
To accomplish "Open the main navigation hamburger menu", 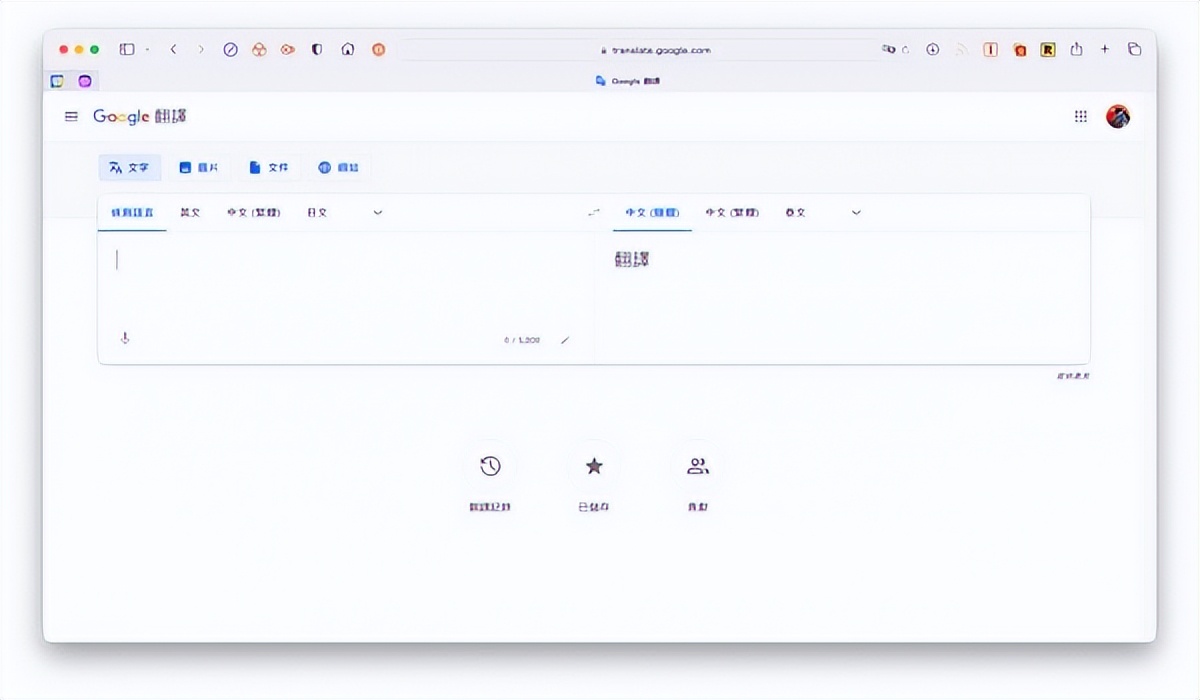I will (70, 116).
